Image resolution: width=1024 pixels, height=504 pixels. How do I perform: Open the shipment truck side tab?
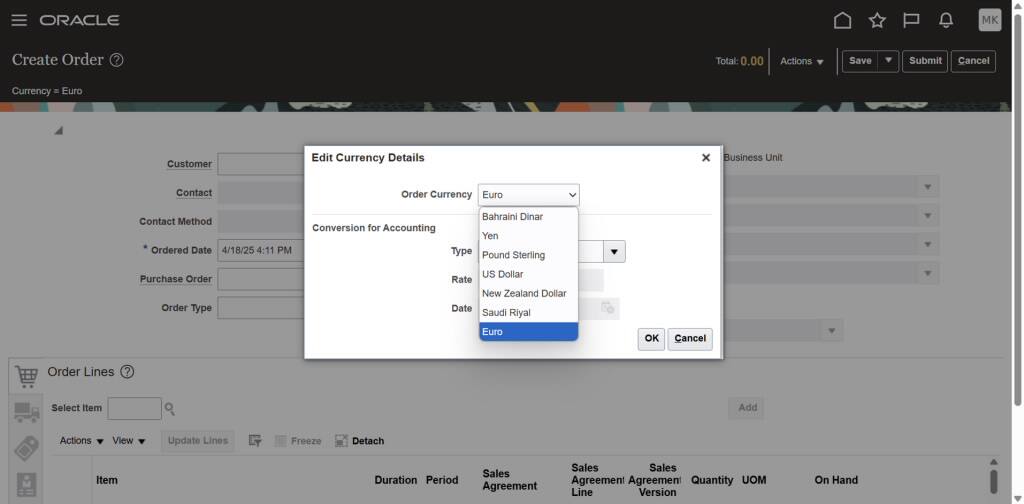click(x=26, y=412)
